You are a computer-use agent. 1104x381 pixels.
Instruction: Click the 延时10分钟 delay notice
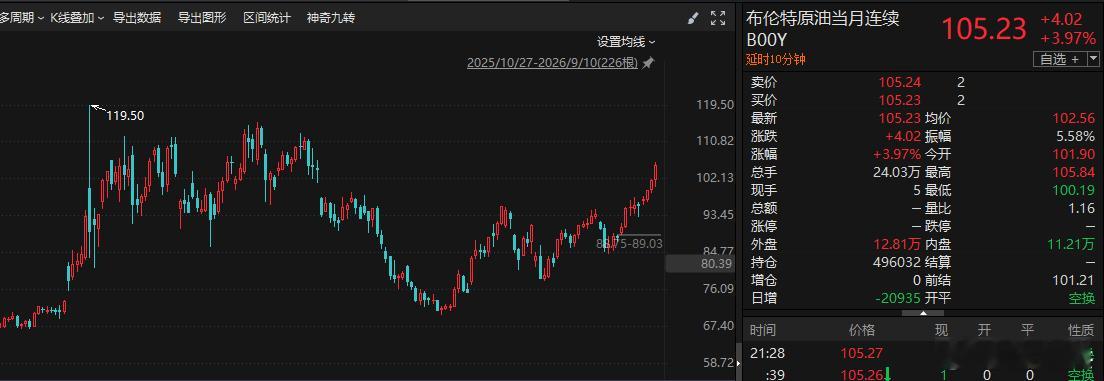point(776,60)
